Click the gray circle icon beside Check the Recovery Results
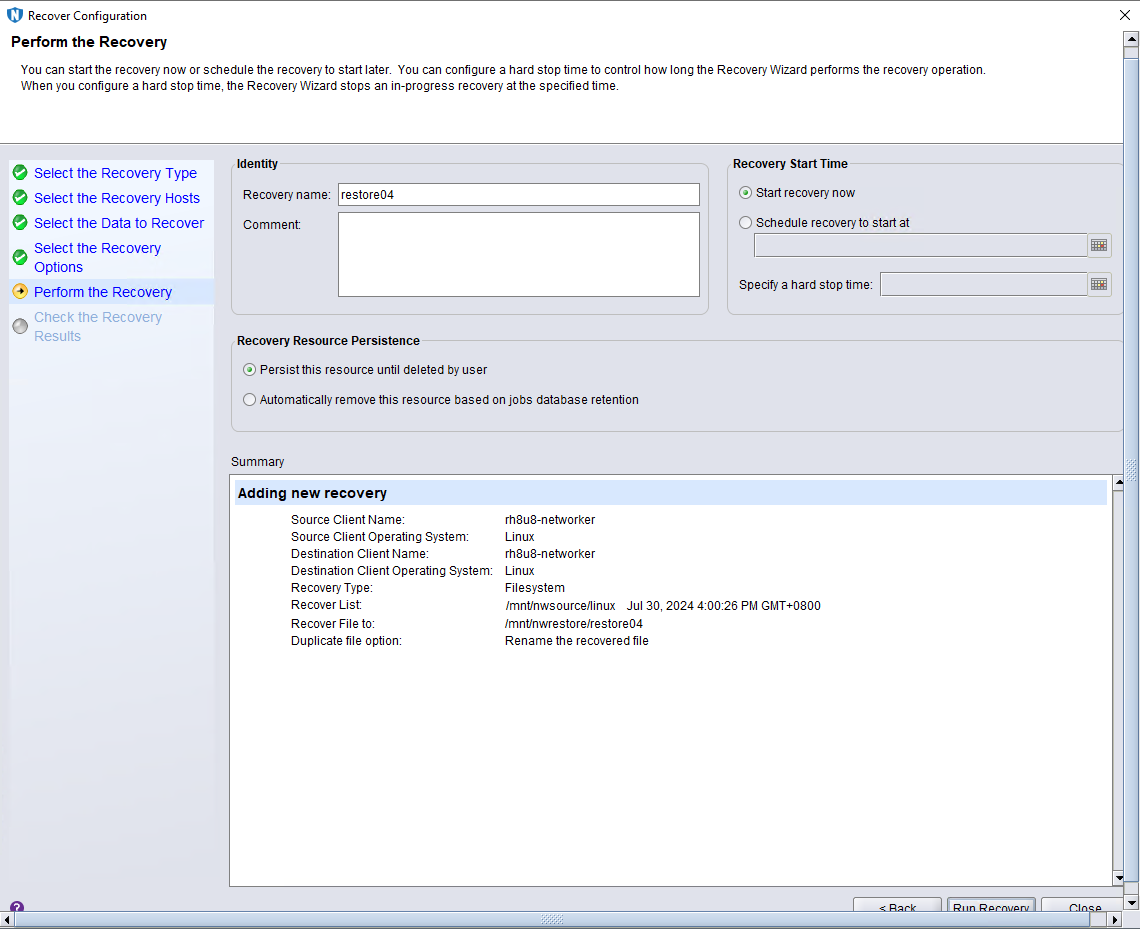Image resolution: width=1140 pixels, height=929 pixels. 20,326
